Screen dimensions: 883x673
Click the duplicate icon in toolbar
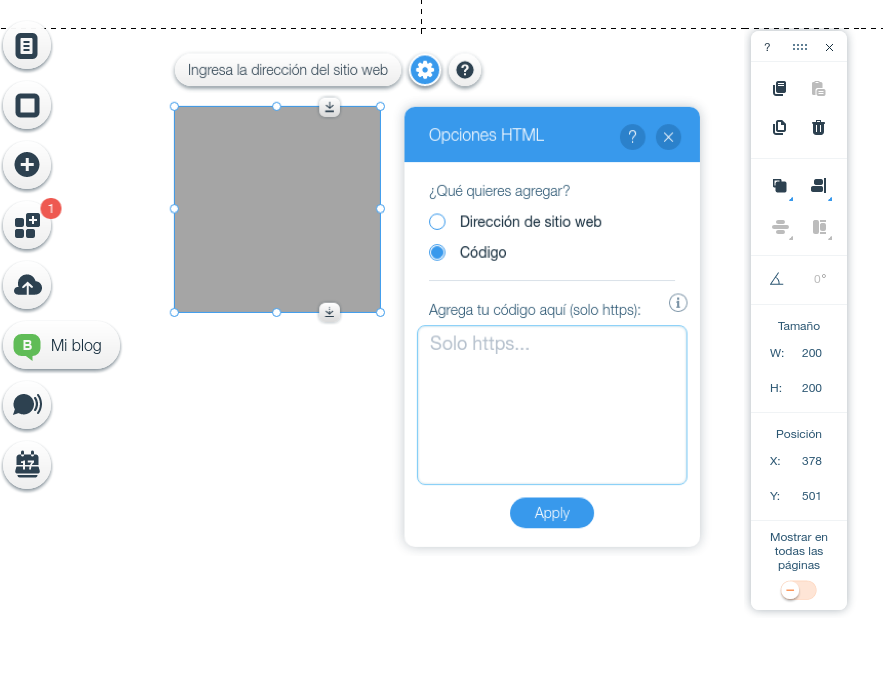[779, 127]
